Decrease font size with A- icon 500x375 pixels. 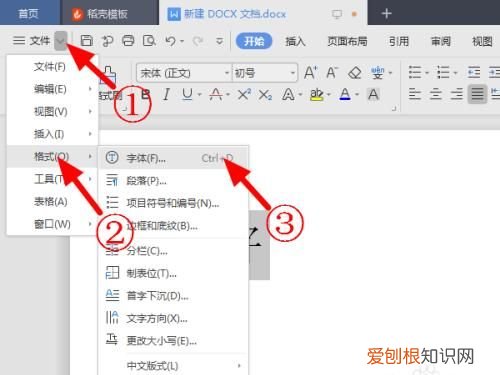pyautogui.click(x=332, y=72)
